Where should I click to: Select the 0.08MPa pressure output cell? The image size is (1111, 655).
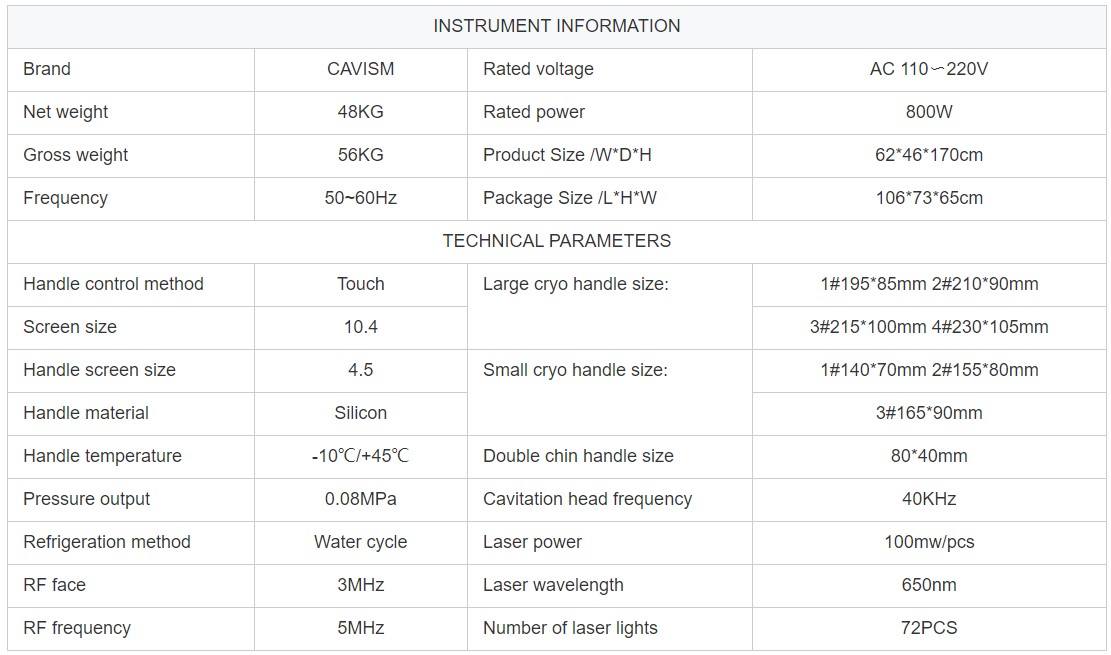[360, 499]
